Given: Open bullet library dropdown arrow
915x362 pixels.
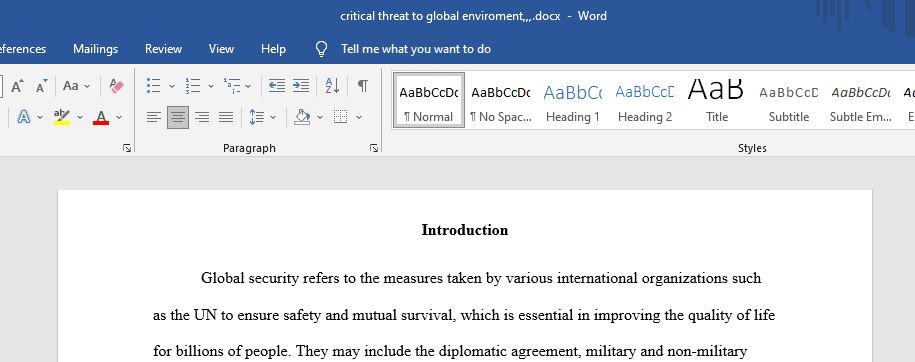Looking at the screenshot, I should (x=172, y=86).
